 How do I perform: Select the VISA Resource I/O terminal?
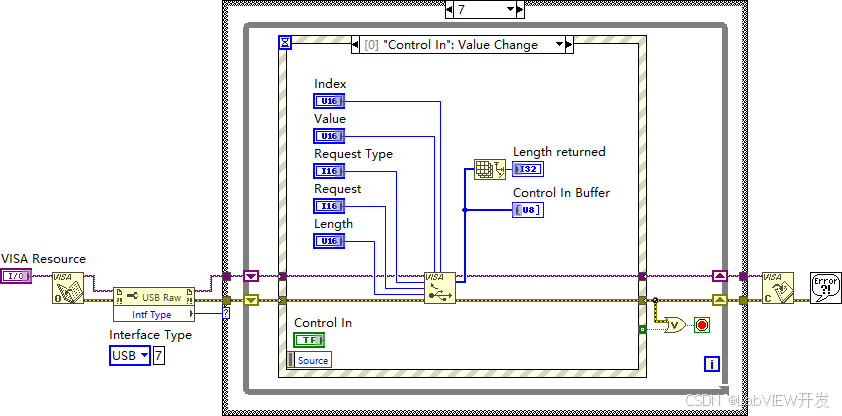click(16, 276)
